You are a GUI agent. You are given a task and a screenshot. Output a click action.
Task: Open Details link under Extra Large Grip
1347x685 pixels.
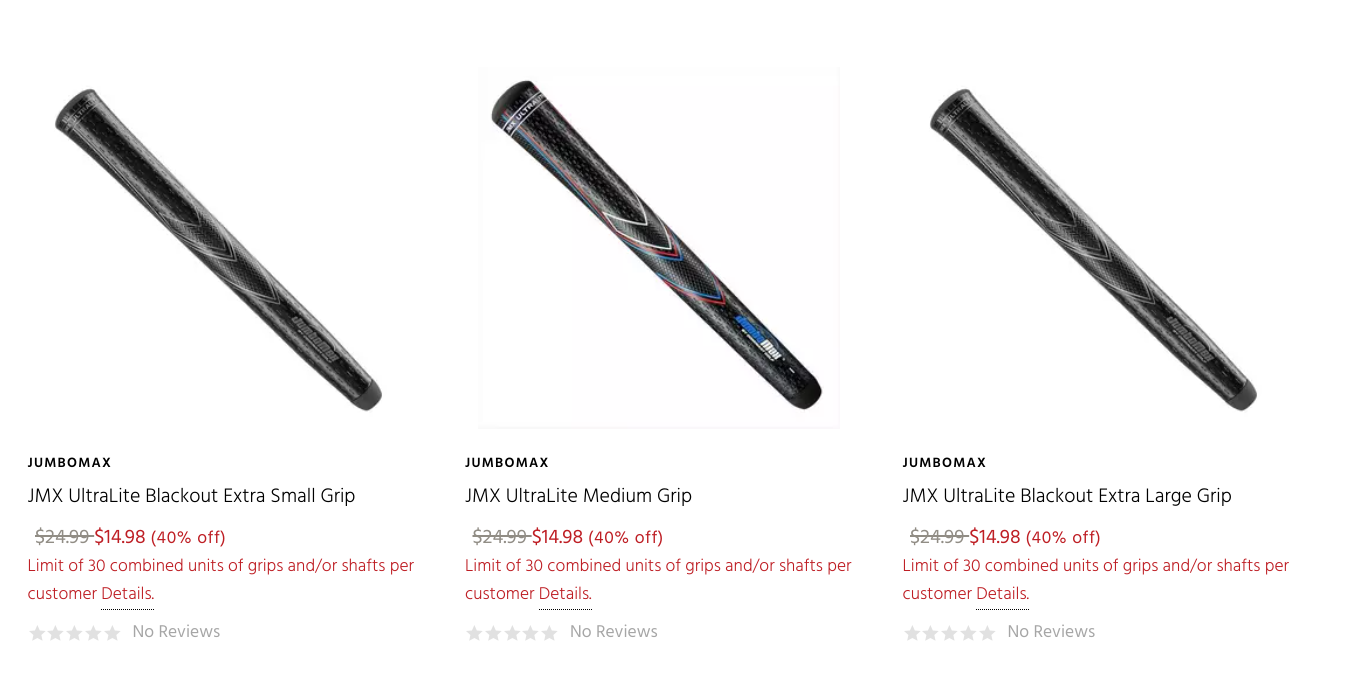pyautogui.click(x=1002, y=594)
